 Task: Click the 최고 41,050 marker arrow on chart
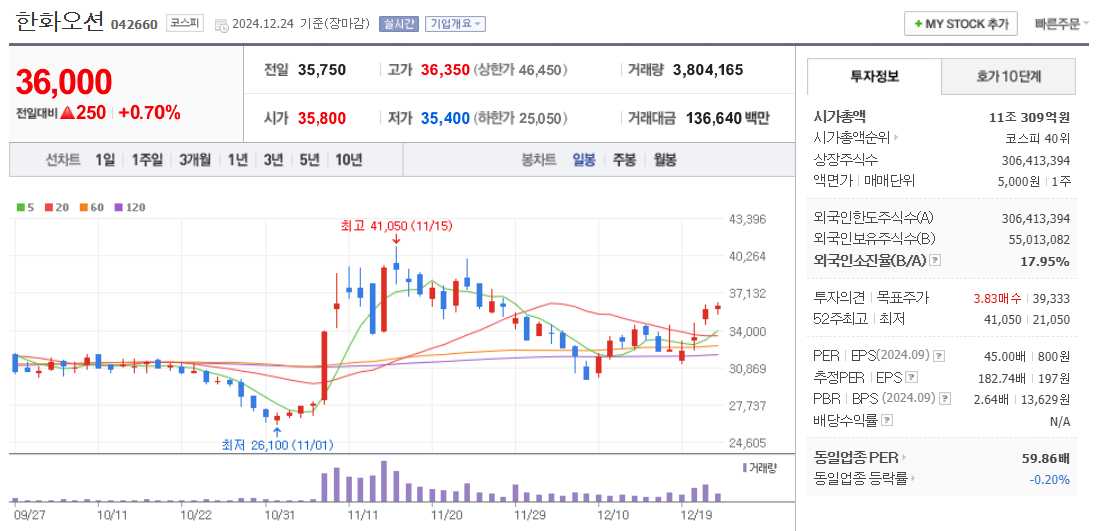[x=396, y=240]
